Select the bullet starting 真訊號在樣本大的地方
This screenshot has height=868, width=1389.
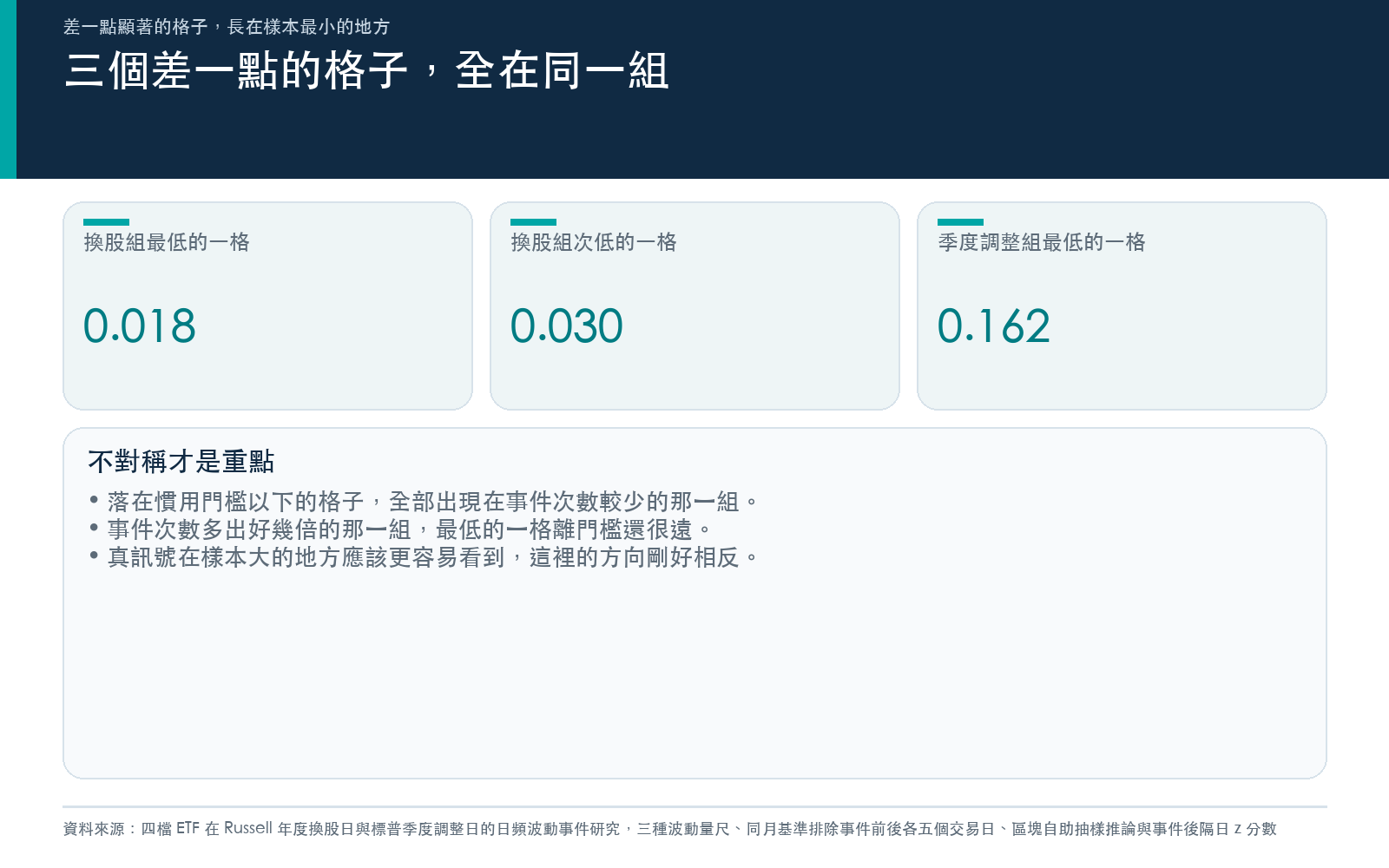tap(424, 557)
